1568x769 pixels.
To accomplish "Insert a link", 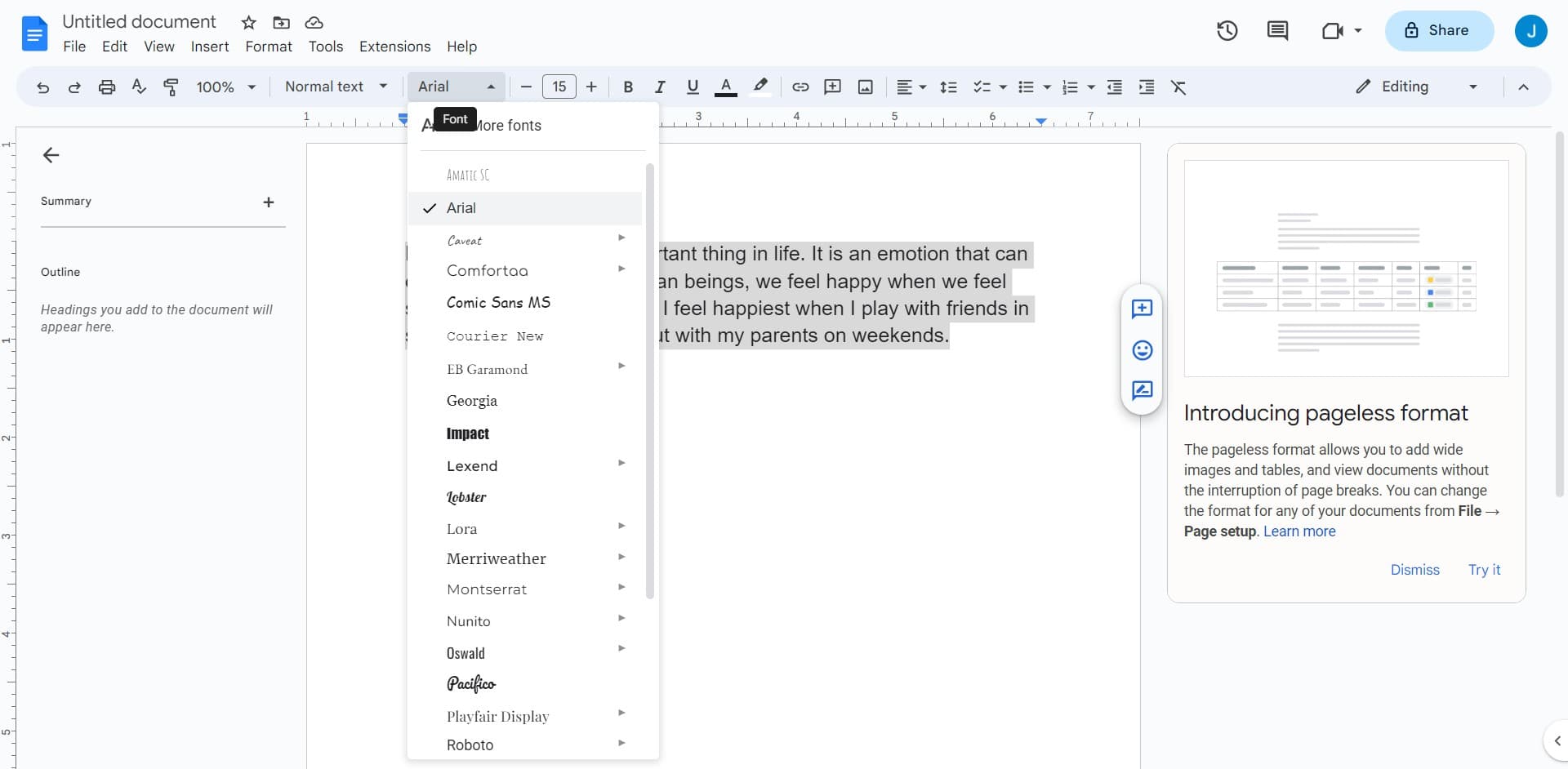I will [800, 87].
